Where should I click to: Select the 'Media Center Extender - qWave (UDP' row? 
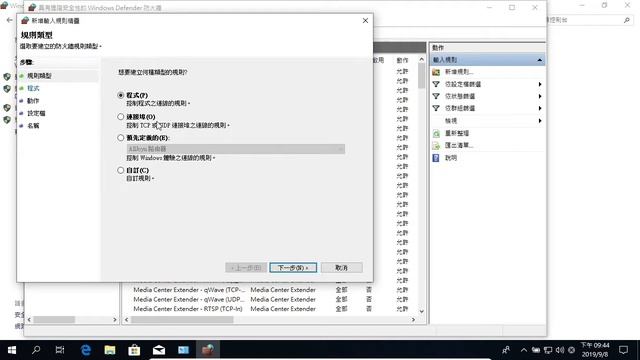[271, 300]
